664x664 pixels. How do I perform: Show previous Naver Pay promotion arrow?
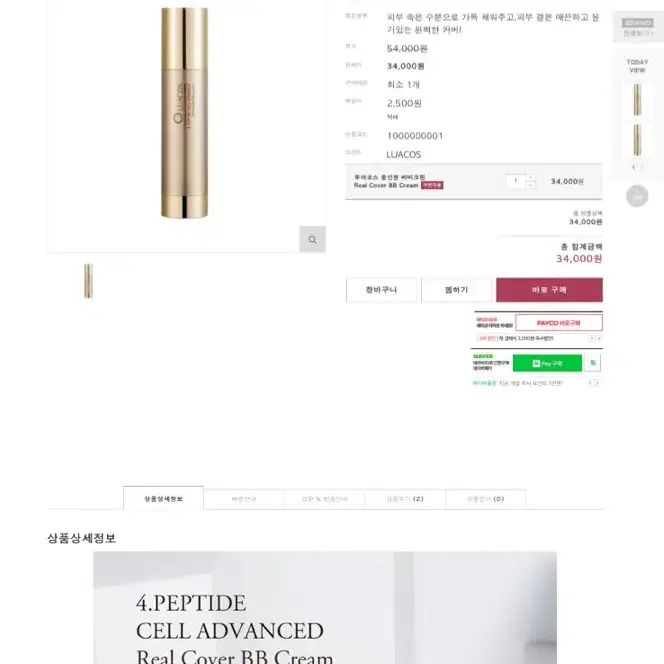(x=590, y=383)
